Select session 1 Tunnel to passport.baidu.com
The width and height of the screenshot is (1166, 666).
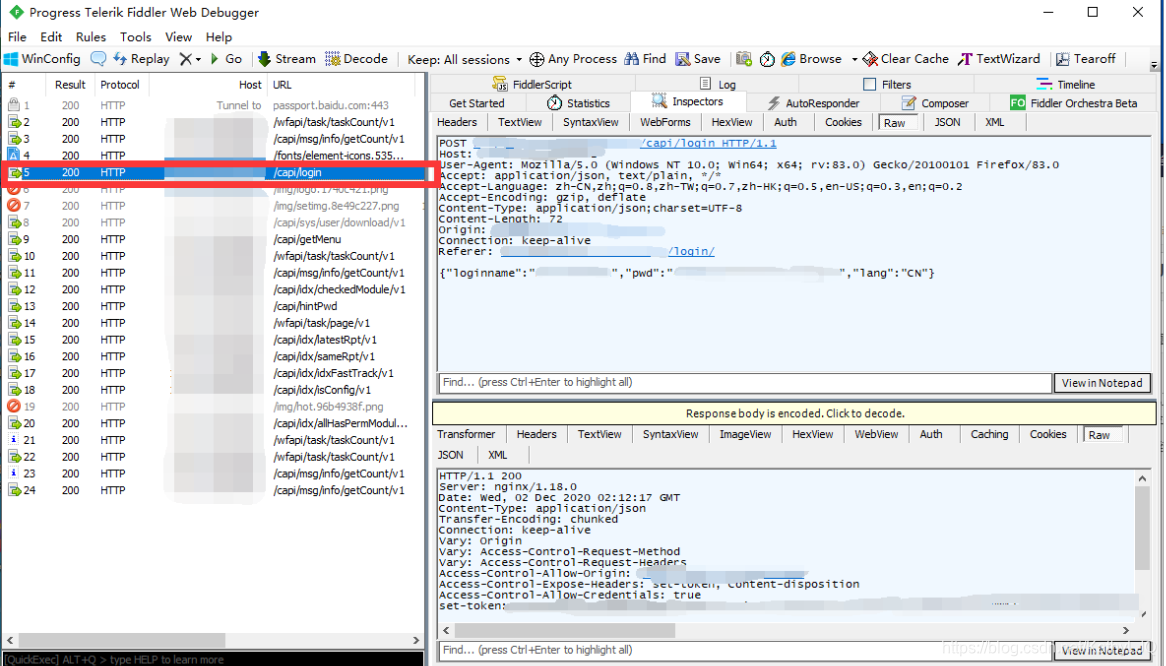point(213,106)
